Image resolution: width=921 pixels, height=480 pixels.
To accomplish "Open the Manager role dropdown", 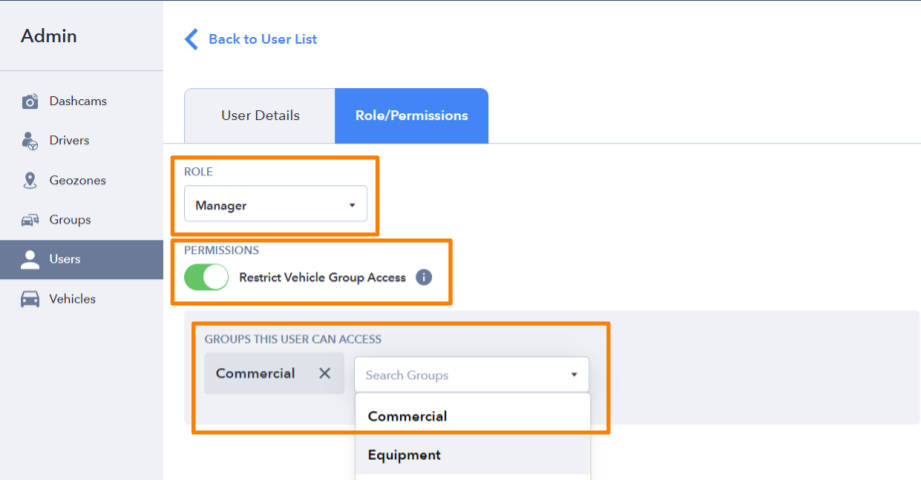I will click(x=275, y=204).
